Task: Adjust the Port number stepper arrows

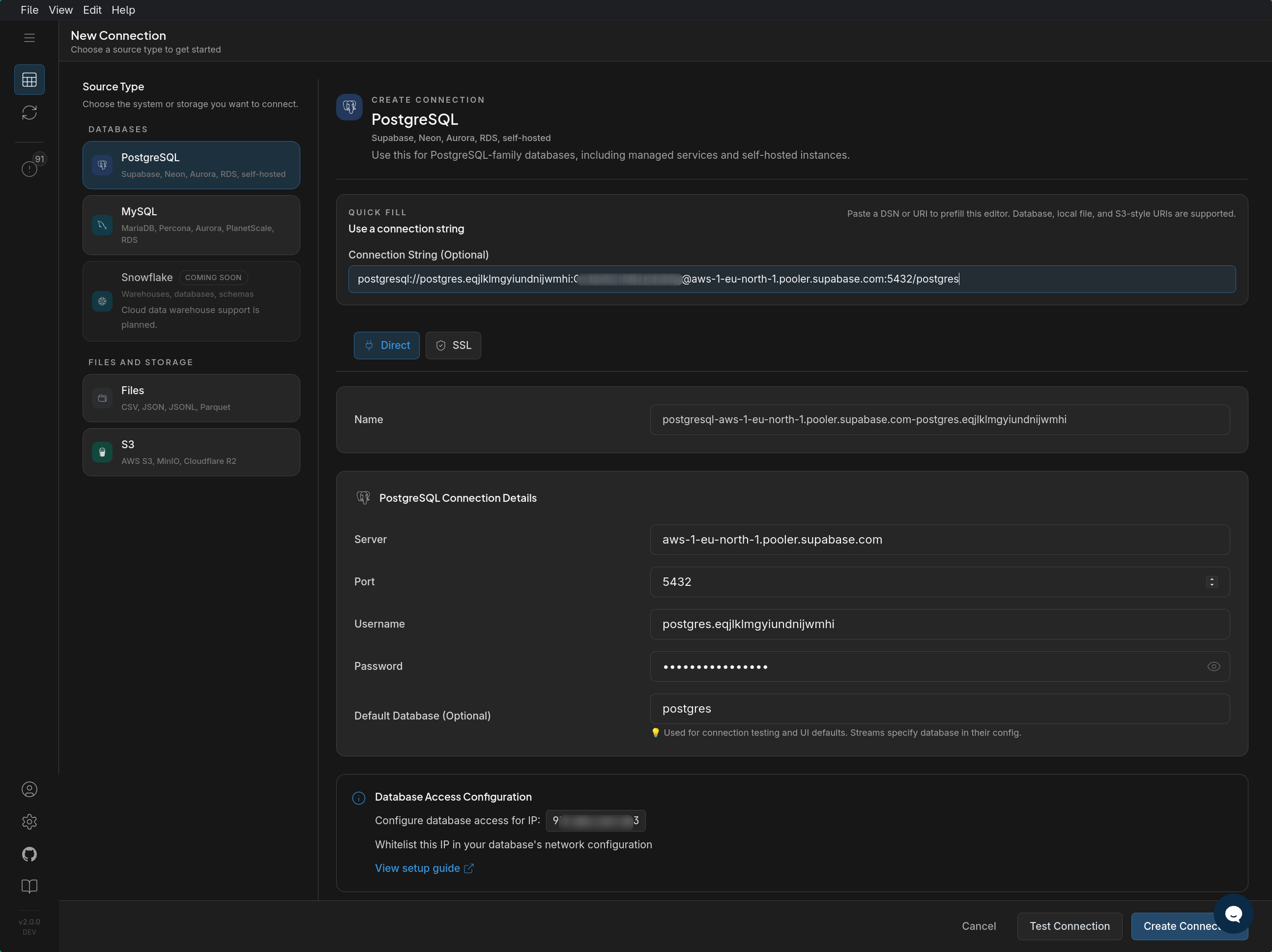Action: click(x=1212, y=582)
